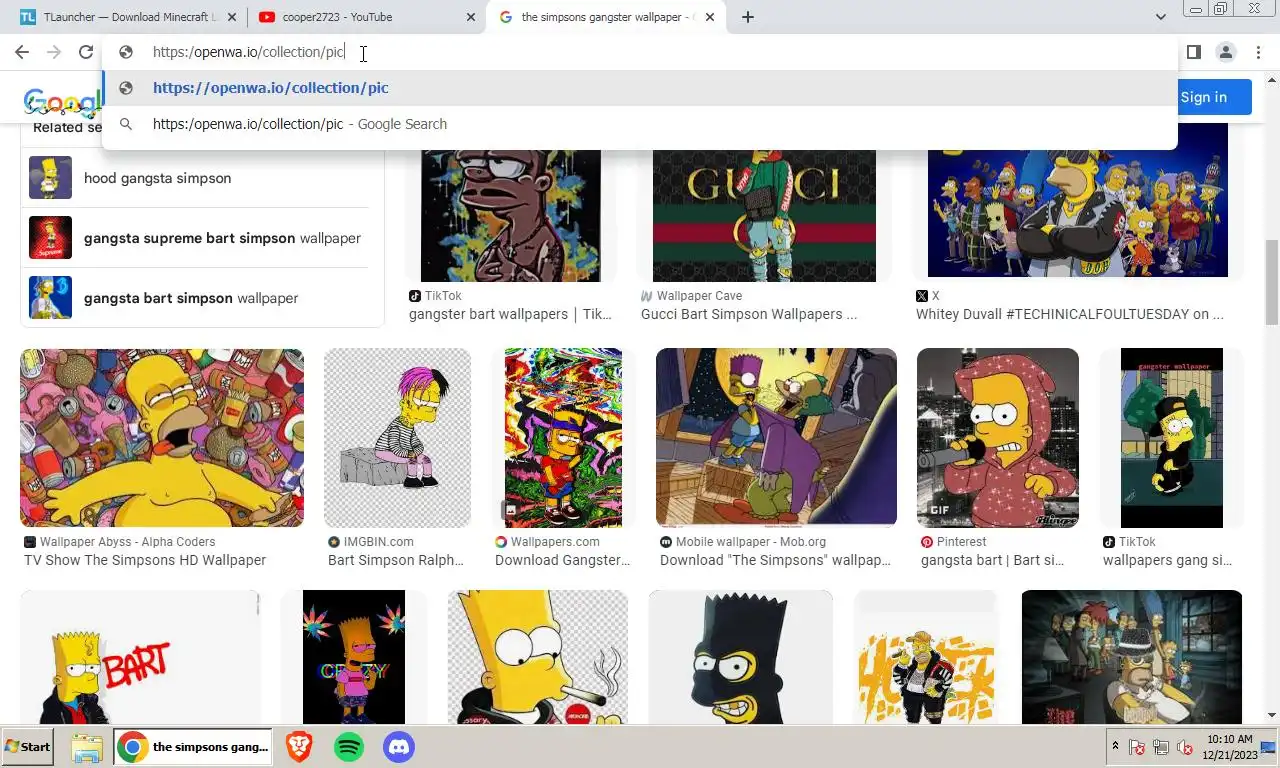1280x768 pixels.
Task: Click the Gucci Bart Simpson Wallpapers title
Action: (x=749, y=314)
